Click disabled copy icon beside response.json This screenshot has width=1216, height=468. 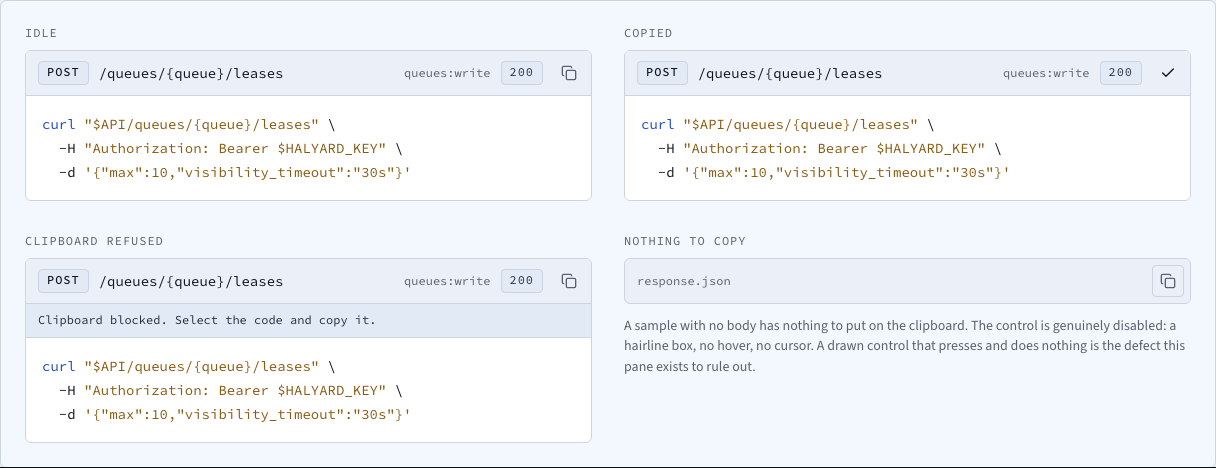point(1168,281)
